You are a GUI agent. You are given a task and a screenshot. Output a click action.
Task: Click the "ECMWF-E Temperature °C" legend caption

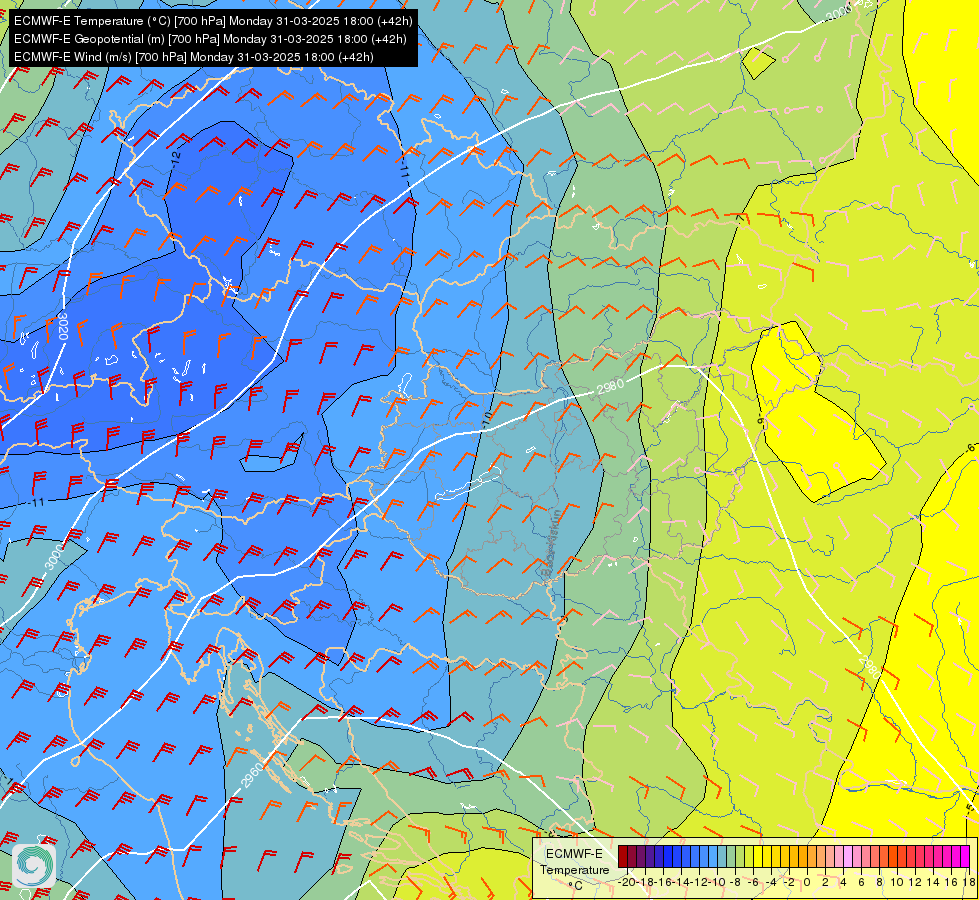574,869
